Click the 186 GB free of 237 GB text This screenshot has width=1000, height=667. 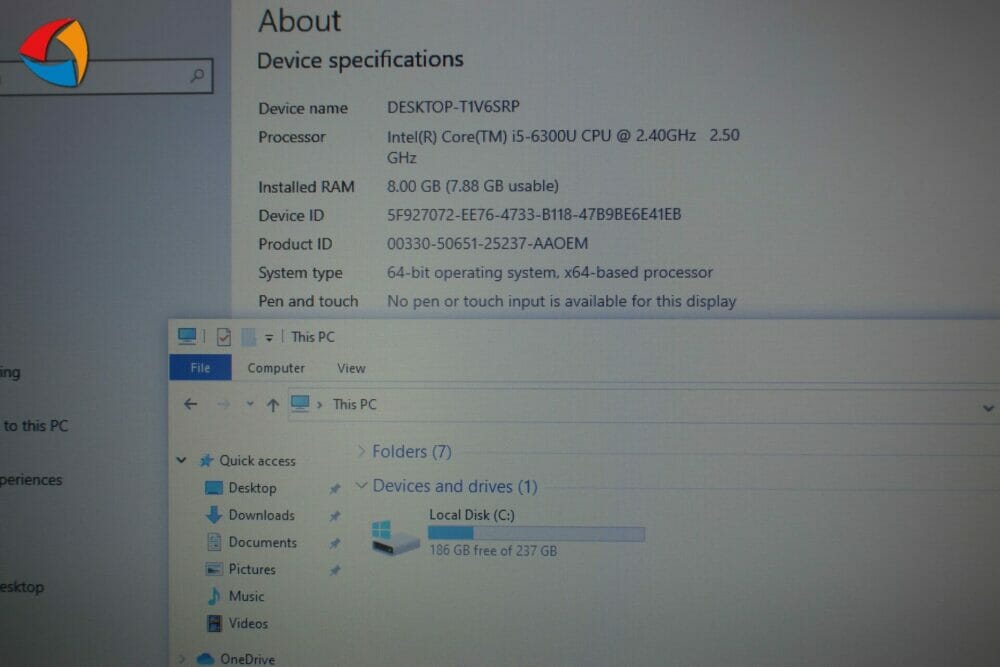[493, 550]
